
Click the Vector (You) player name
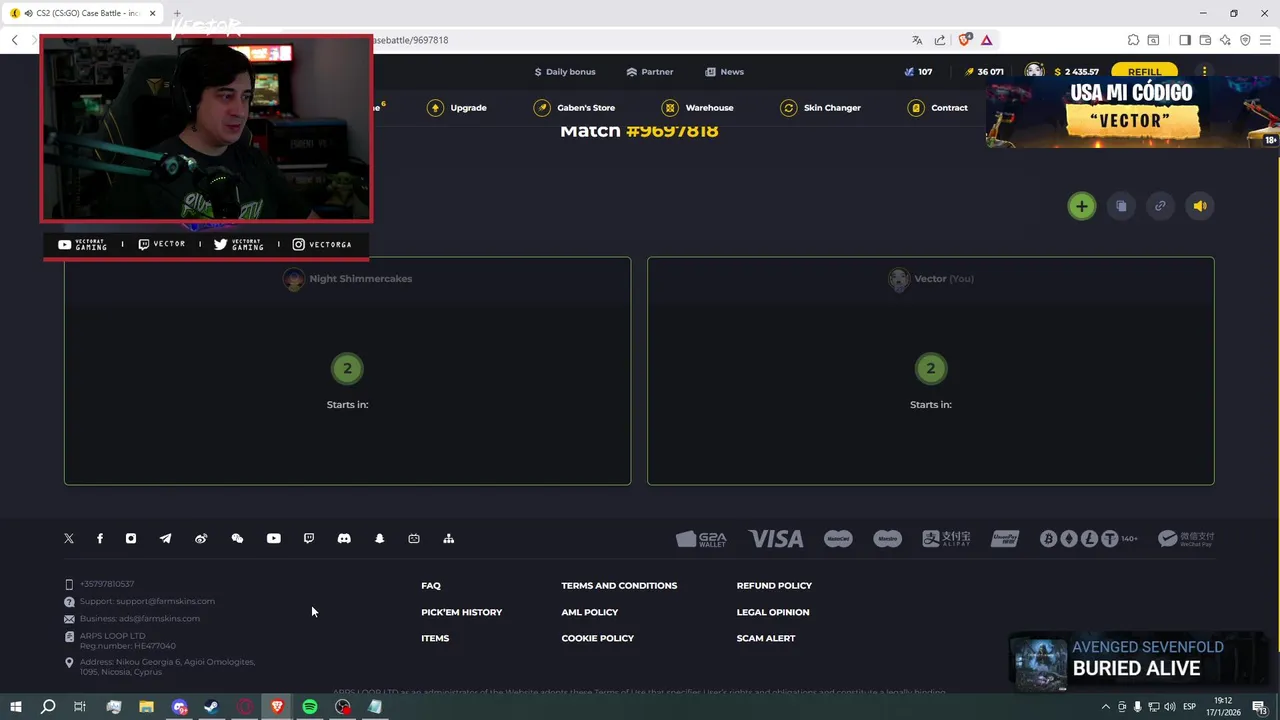[x=944, y=279]
